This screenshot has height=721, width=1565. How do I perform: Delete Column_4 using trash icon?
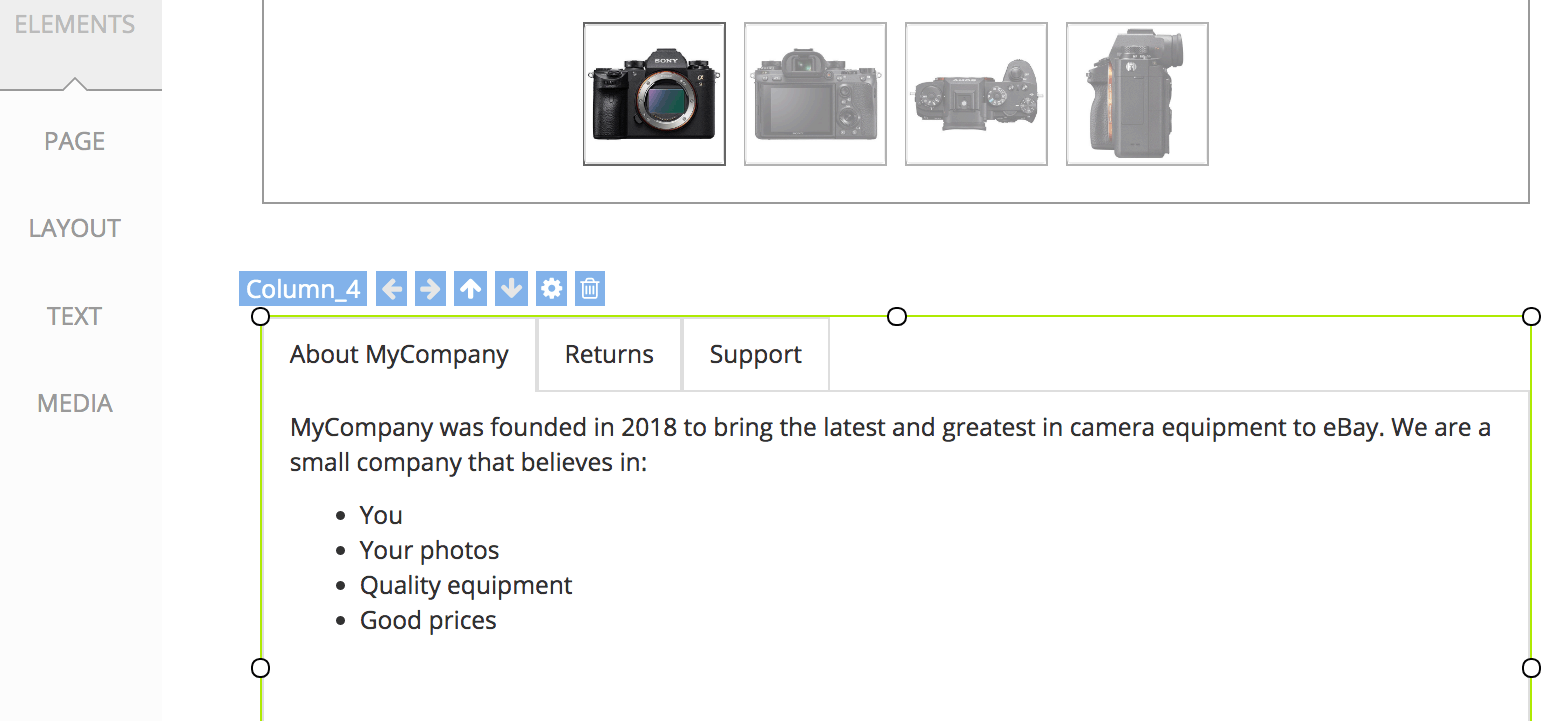pos(590,290)
